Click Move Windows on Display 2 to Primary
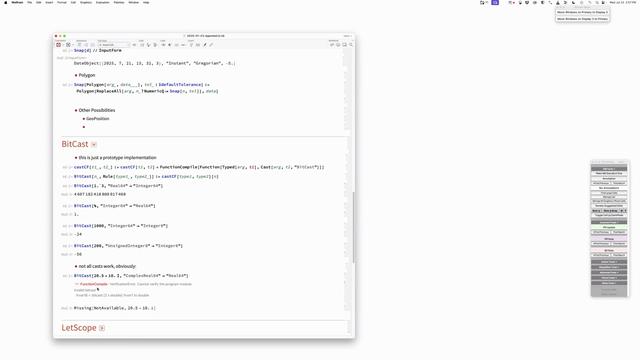Image resolution: width=640 pixels, height=360 pixels. click(582, 19)
